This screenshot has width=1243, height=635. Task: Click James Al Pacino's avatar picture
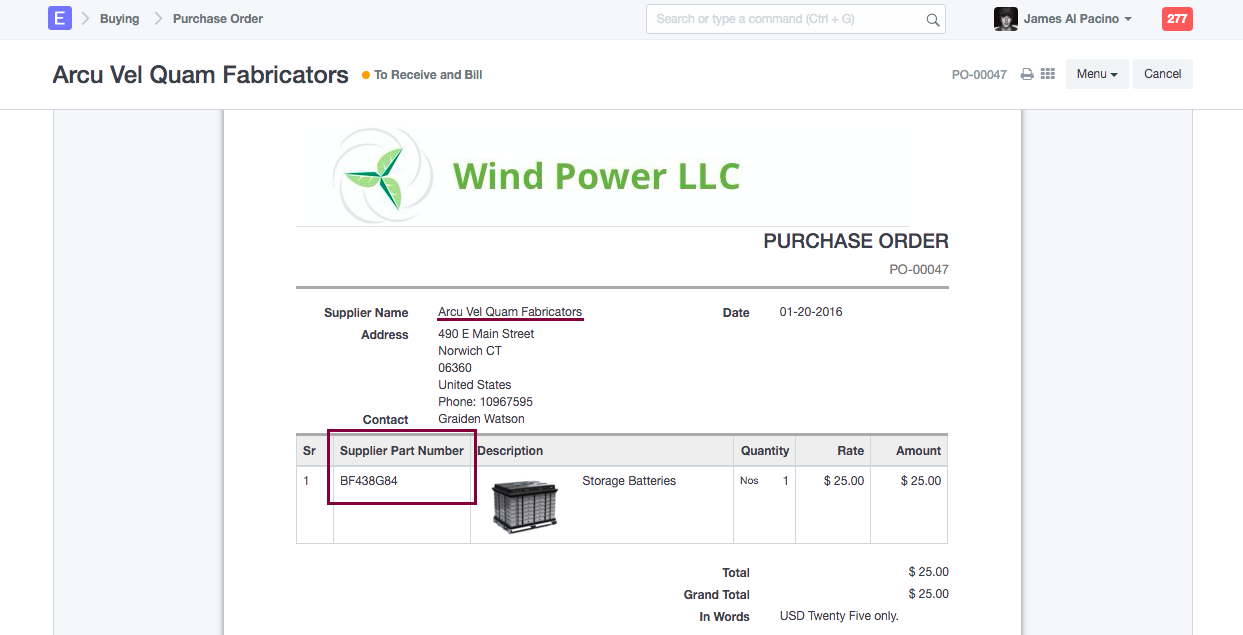pos(1005,19)
